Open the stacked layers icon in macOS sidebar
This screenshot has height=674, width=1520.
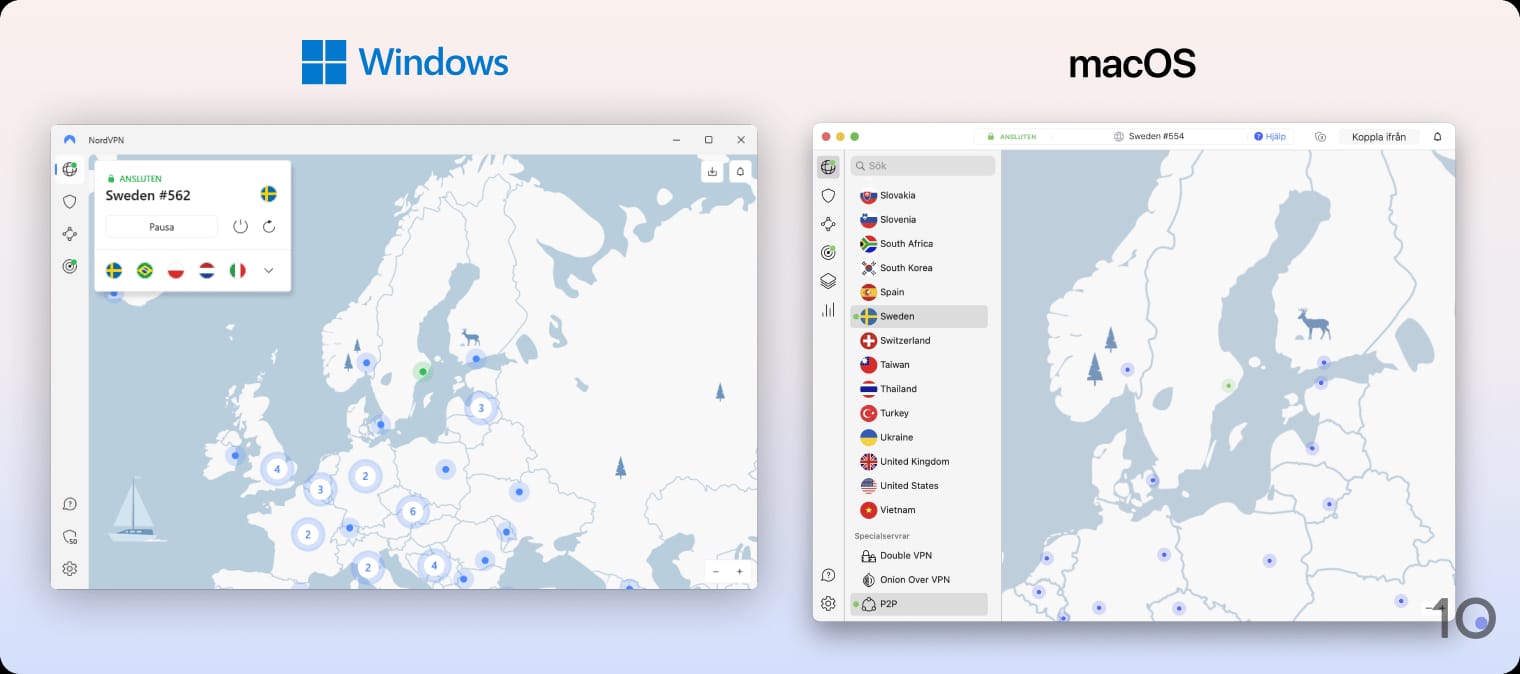(x=828, y=281)
